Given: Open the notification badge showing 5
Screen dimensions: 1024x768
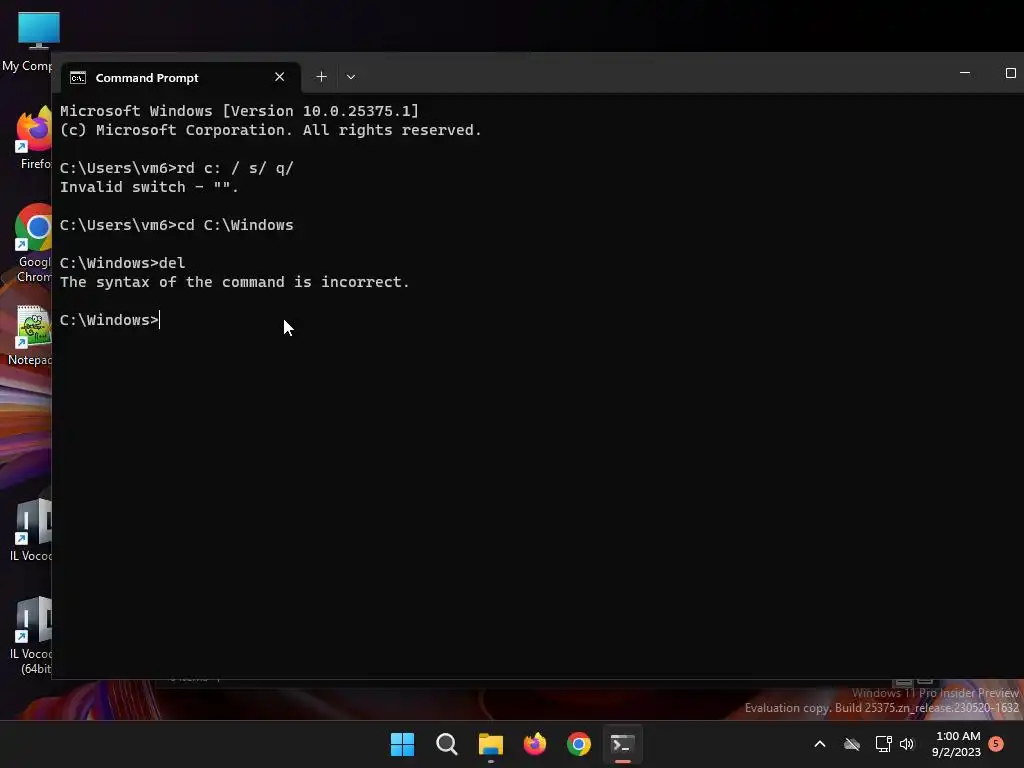Looking at the screenshot, I should tap(996, 743).
